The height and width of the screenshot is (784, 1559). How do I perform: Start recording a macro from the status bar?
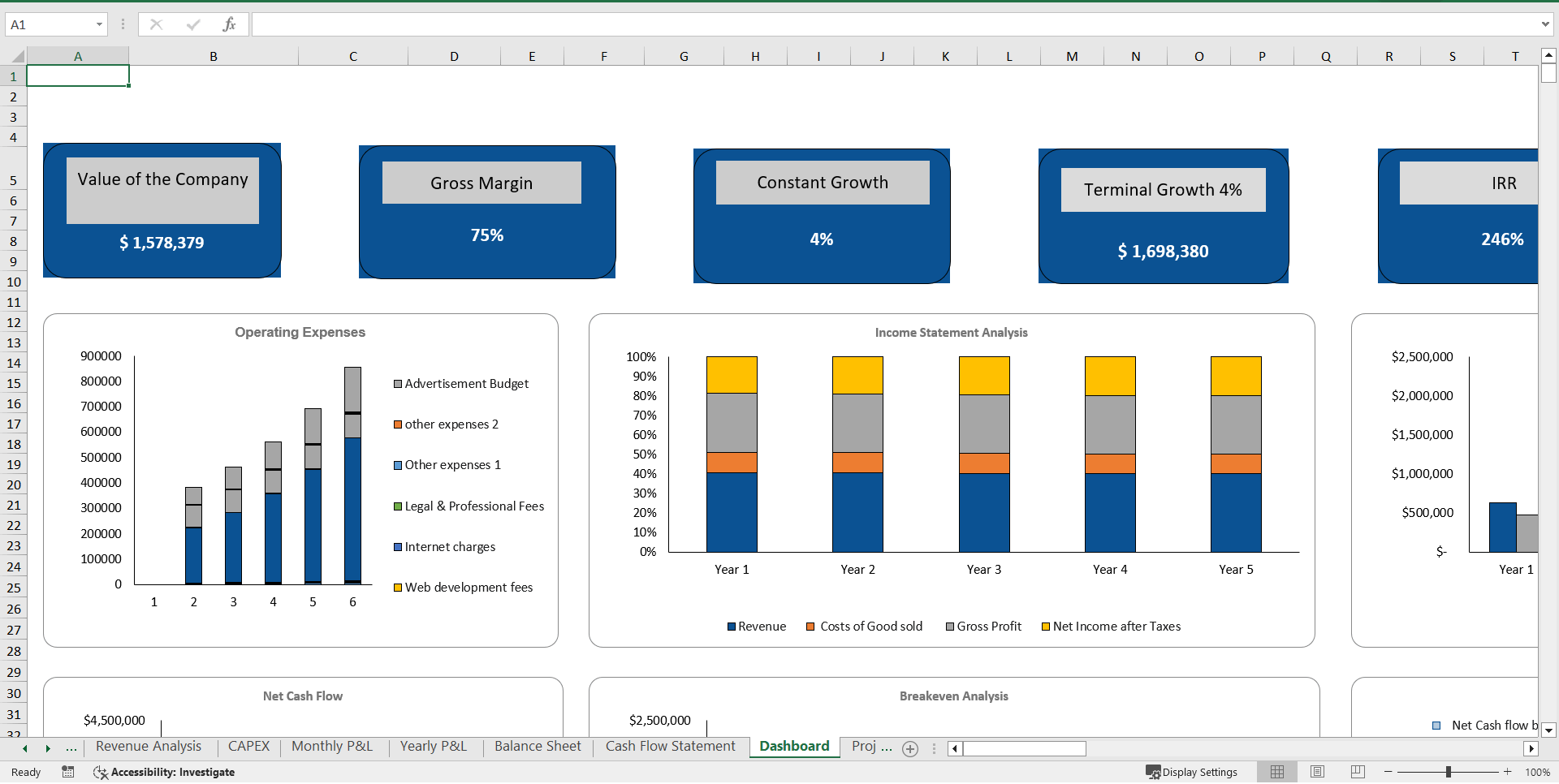click(68, 772)
